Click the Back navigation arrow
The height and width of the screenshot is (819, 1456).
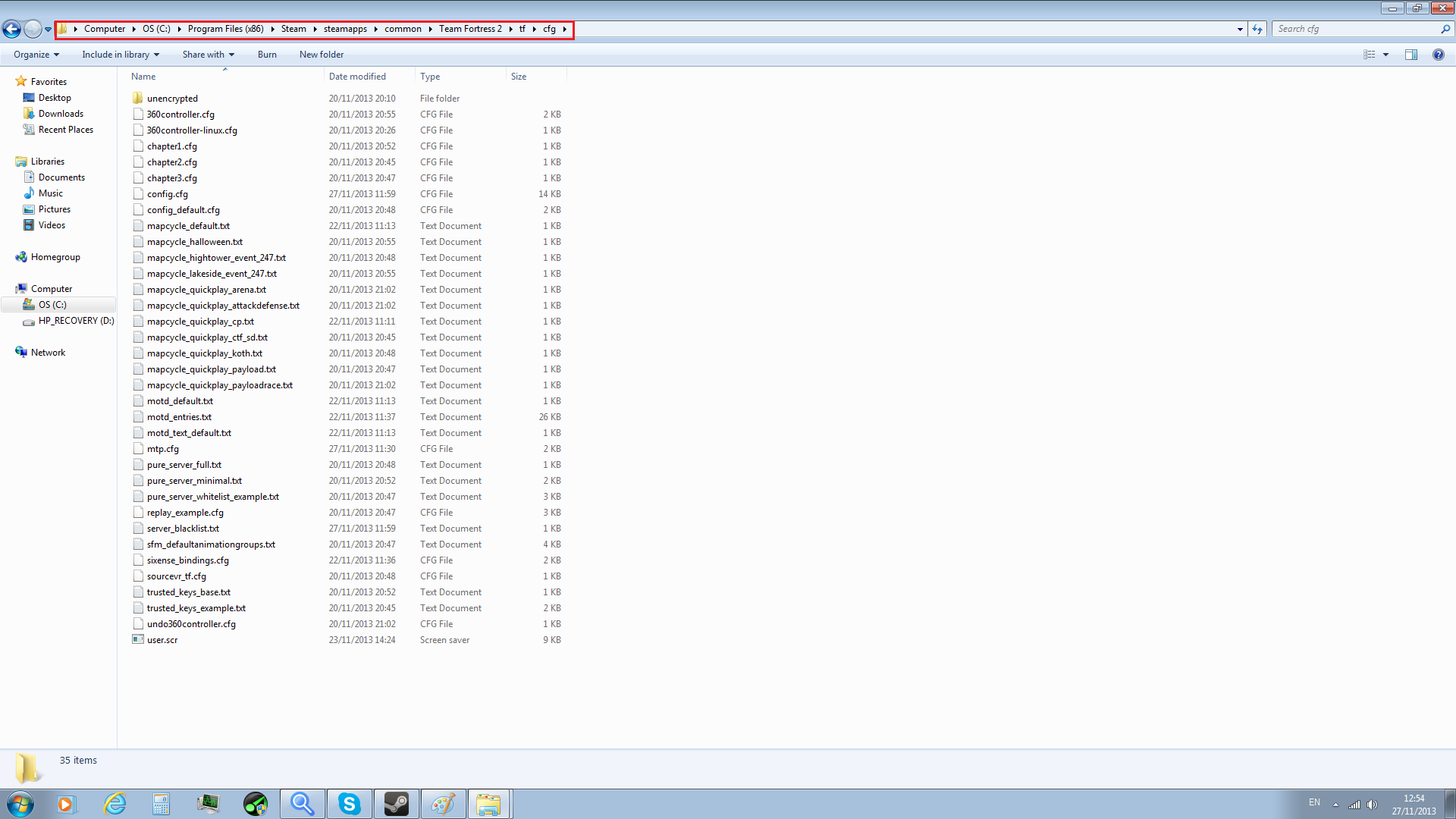pyautogui.click(x=12, y=30)
